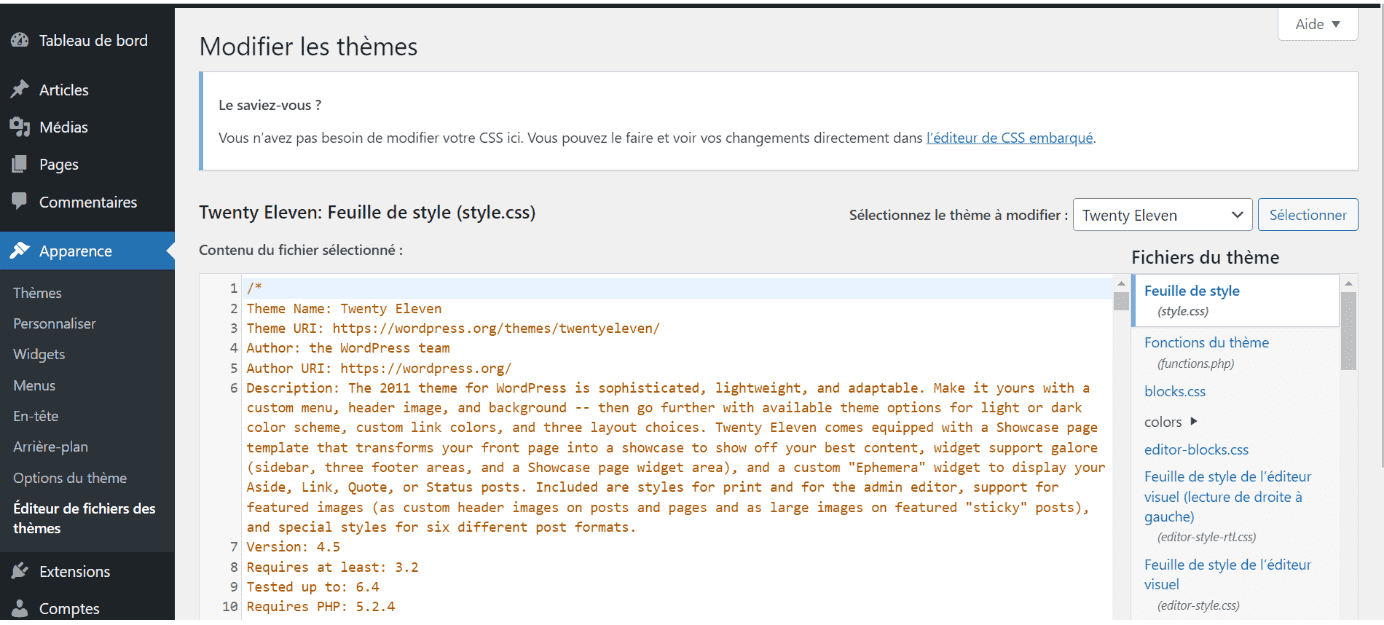
Task: Click the Tableau de bord dashboard icon
Action: pos(19,41)
